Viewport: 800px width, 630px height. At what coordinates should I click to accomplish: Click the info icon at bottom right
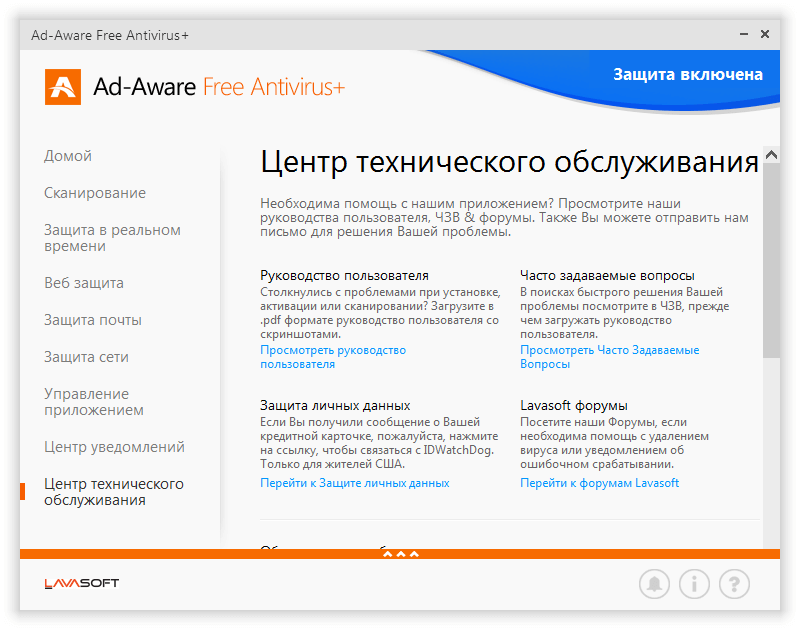click(x=694, y=584)
